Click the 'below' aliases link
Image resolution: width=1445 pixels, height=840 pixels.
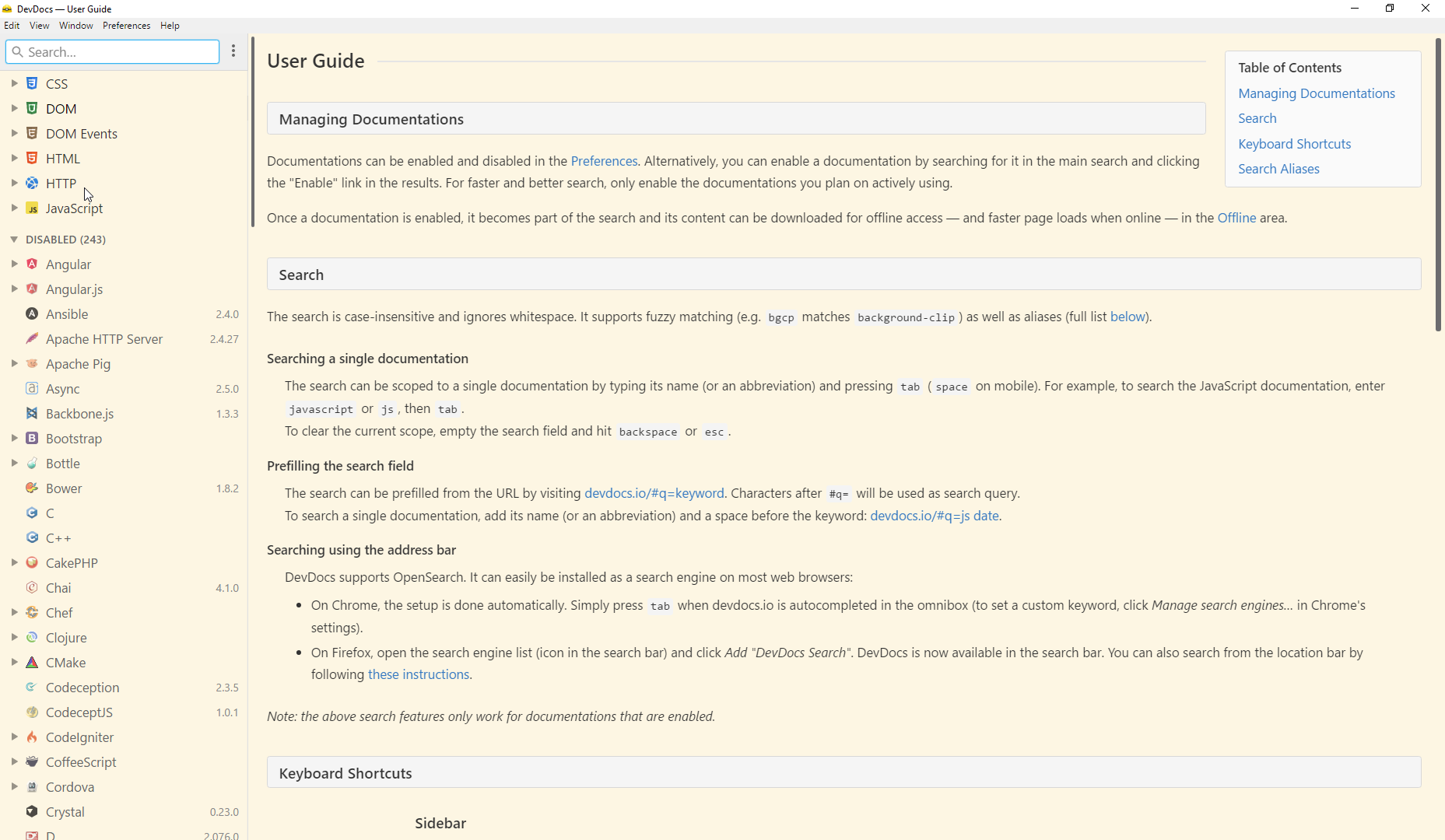1128,317
